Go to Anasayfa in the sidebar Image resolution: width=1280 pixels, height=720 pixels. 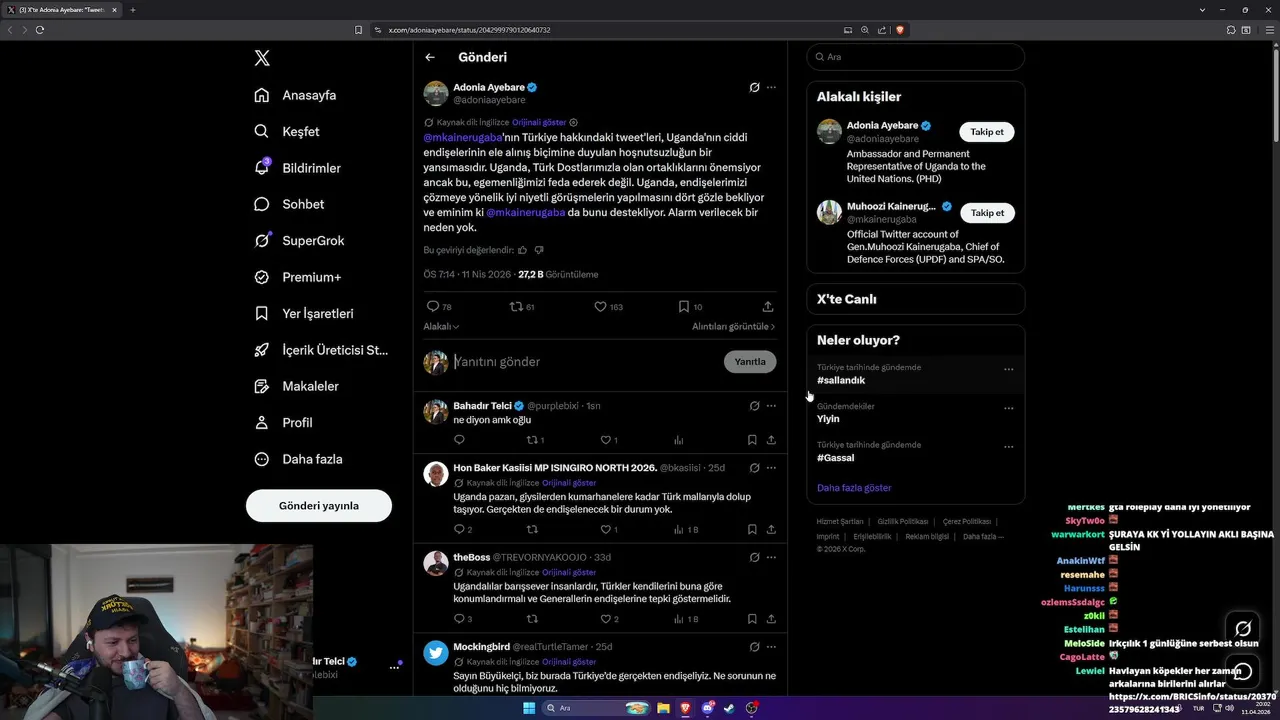[x=295, y=95]
